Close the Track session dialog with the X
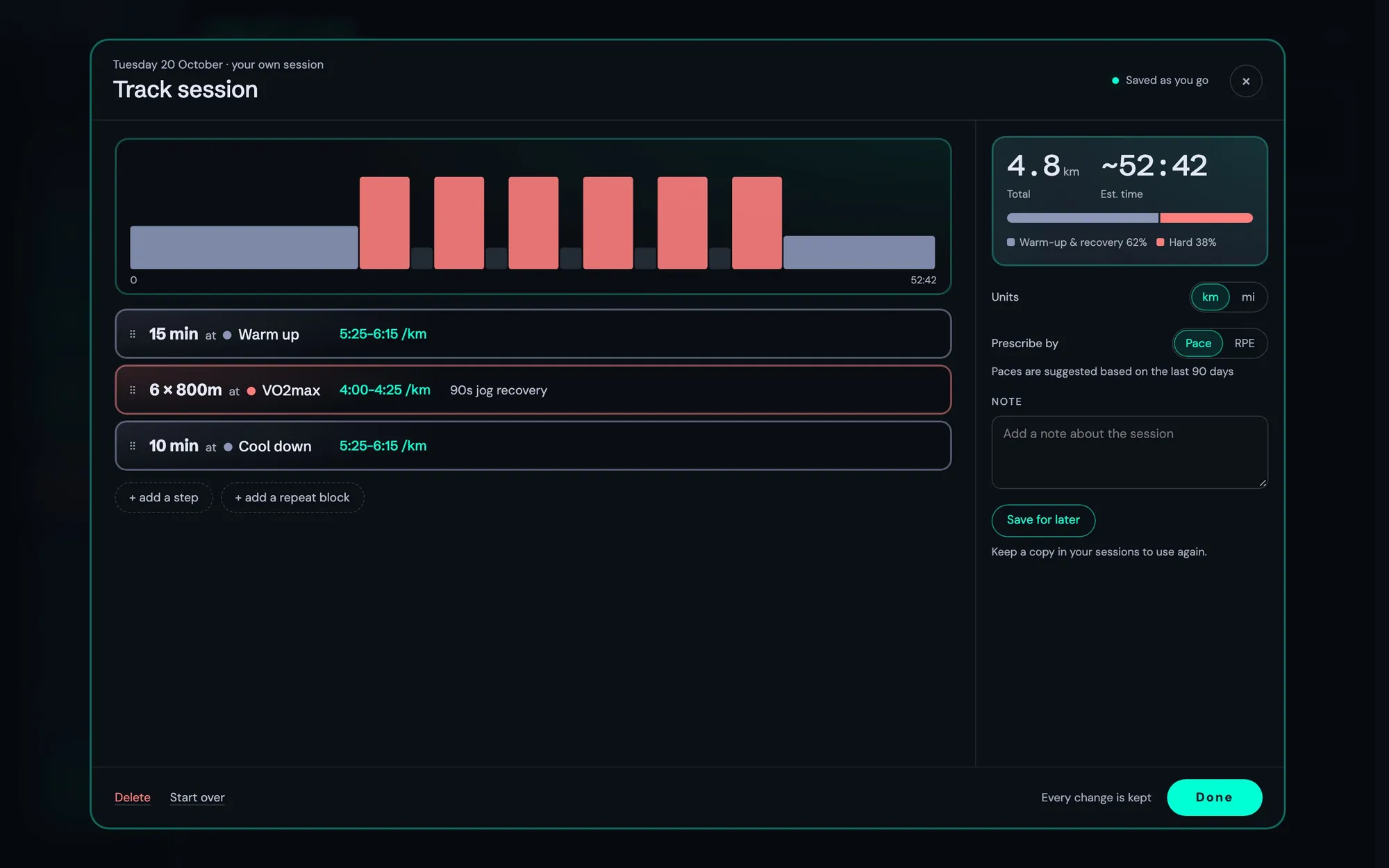1389x868 pixels. tap(1246, 81)
